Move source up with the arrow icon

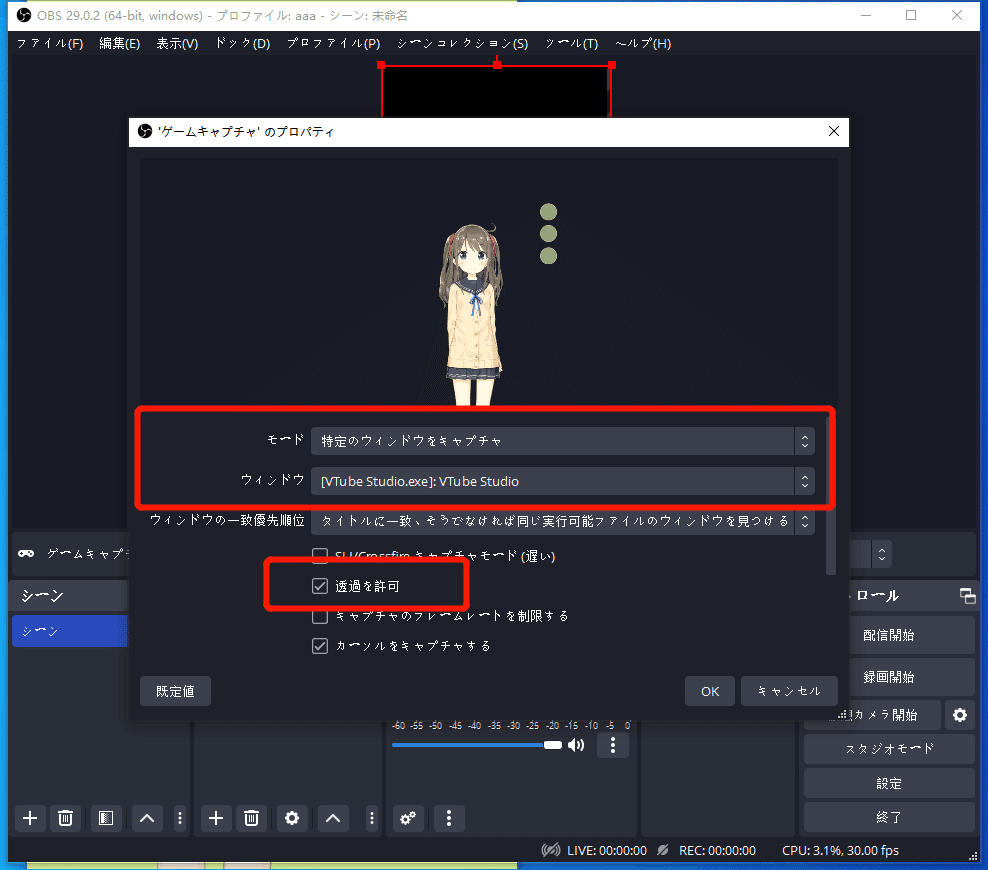[x=333, y=818]
